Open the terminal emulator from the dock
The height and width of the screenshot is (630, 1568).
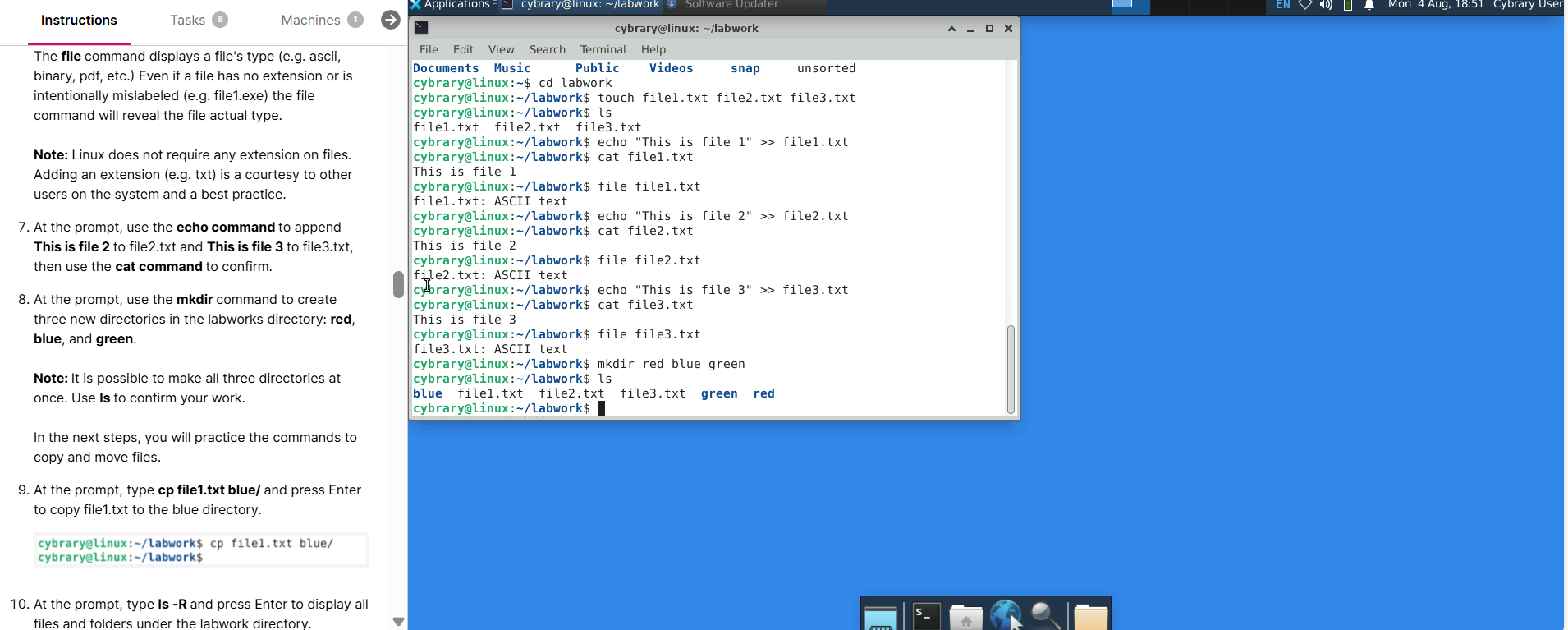coord(926,616)
